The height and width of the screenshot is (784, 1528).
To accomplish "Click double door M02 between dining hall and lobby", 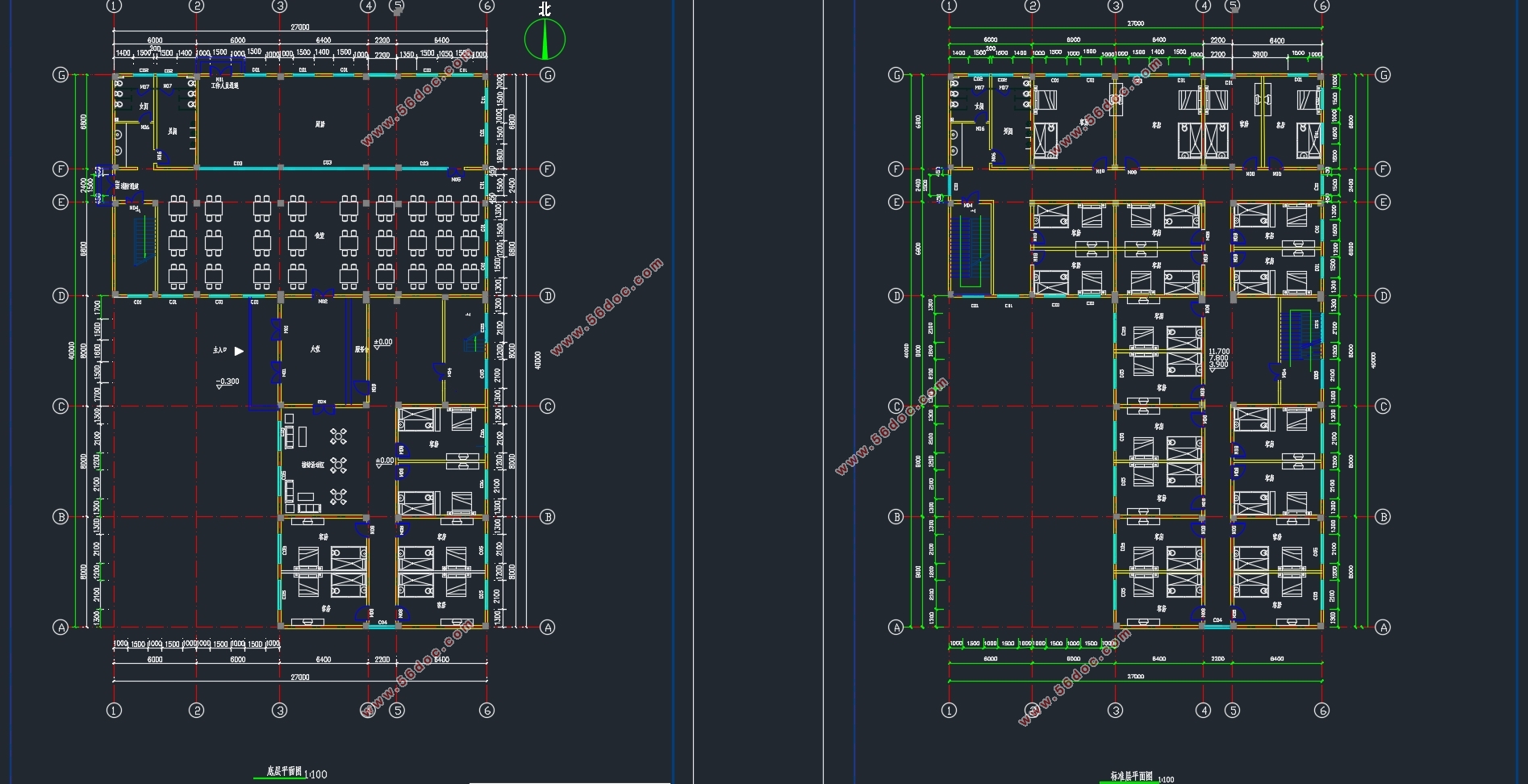I will [323, 294].
